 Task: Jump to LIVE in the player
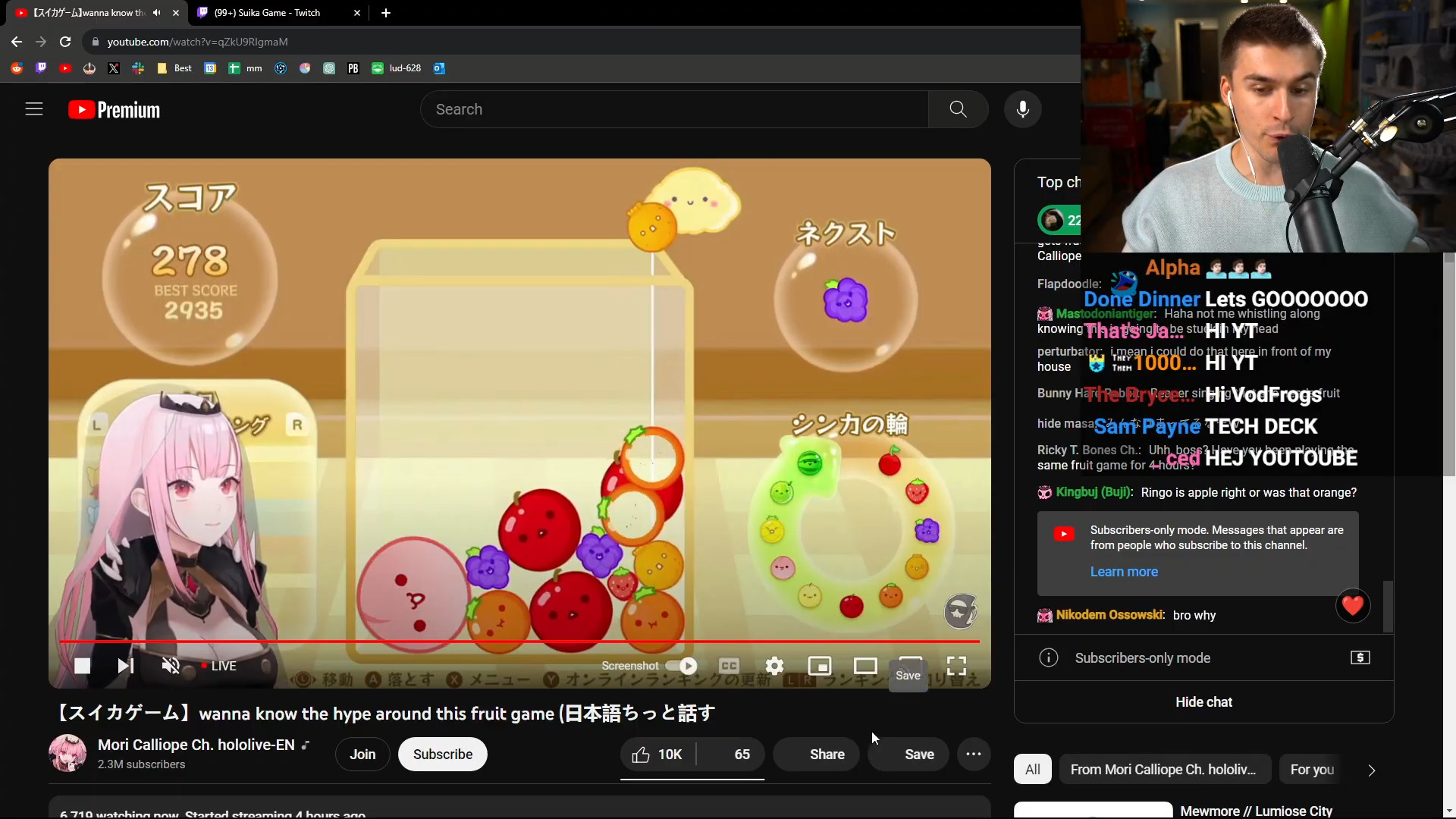point(219,666)
